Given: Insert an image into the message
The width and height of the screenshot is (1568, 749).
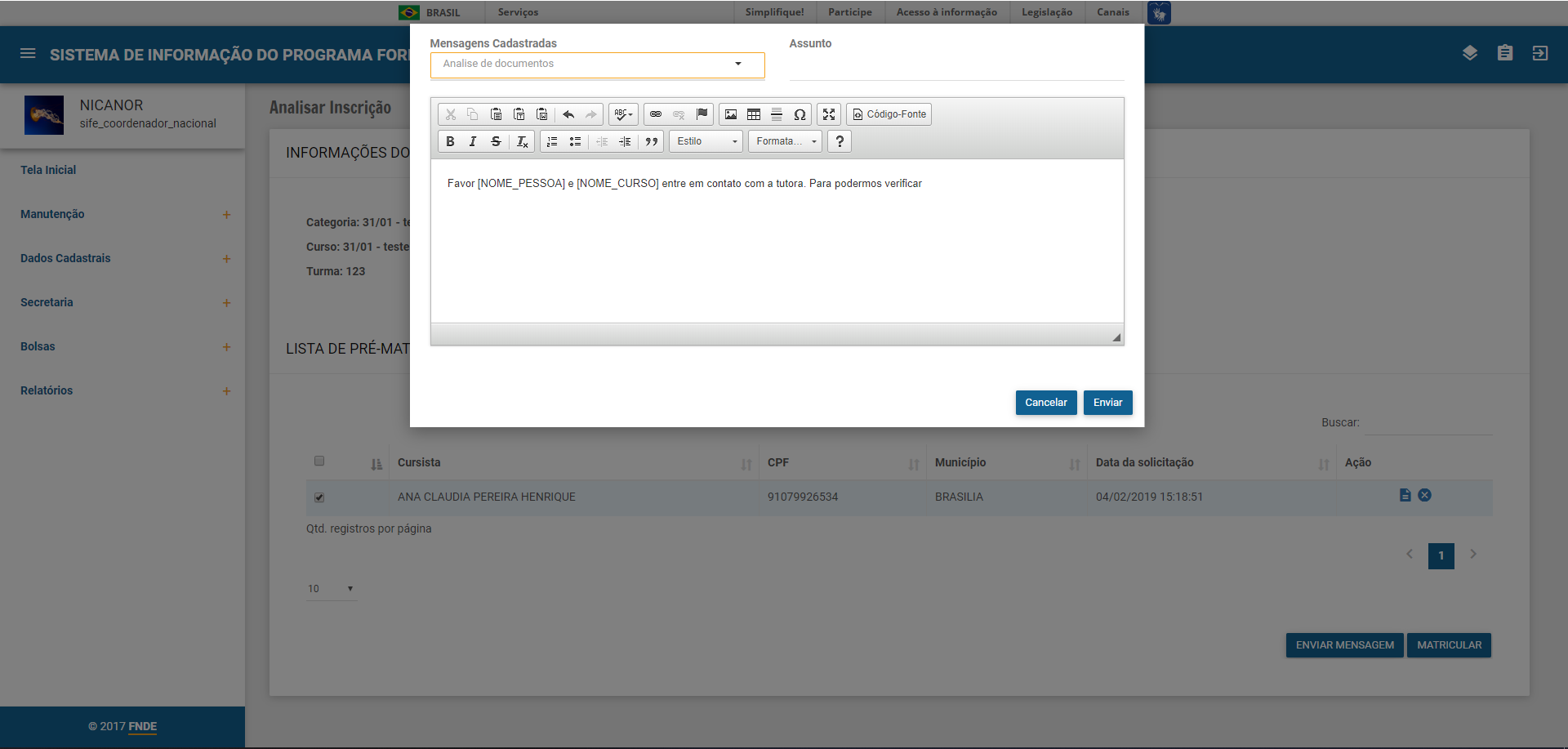Looking at the screenshot, I should tap(731, 114).
